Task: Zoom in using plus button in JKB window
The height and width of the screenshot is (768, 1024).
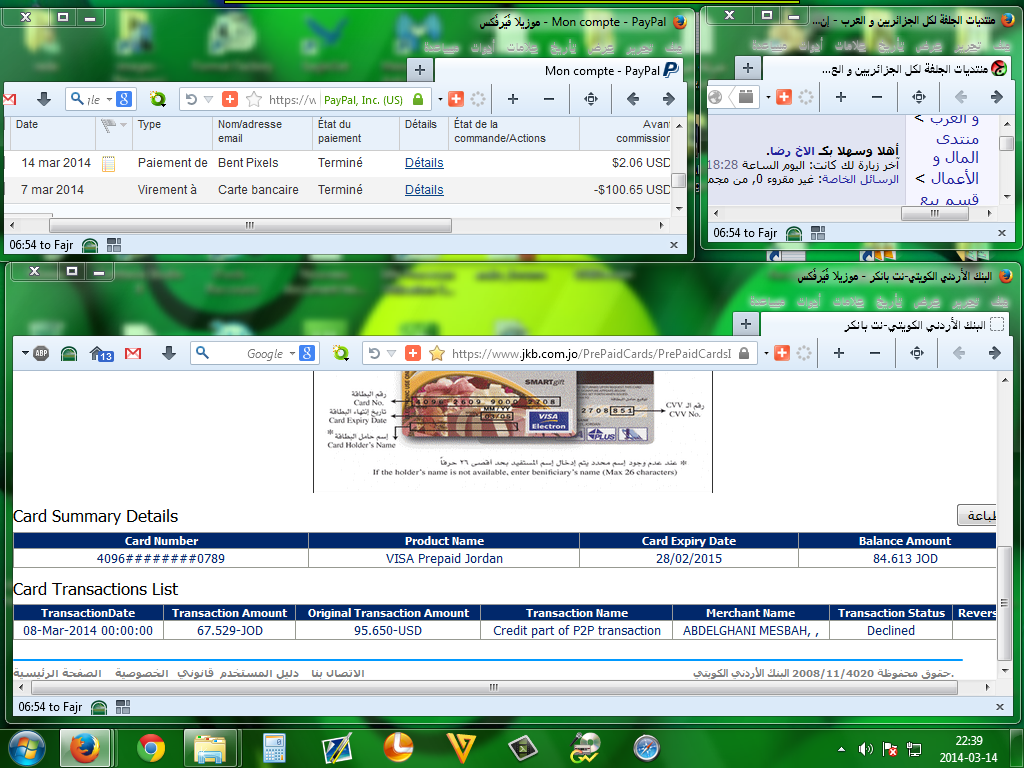Action: (x=839, y=353)
